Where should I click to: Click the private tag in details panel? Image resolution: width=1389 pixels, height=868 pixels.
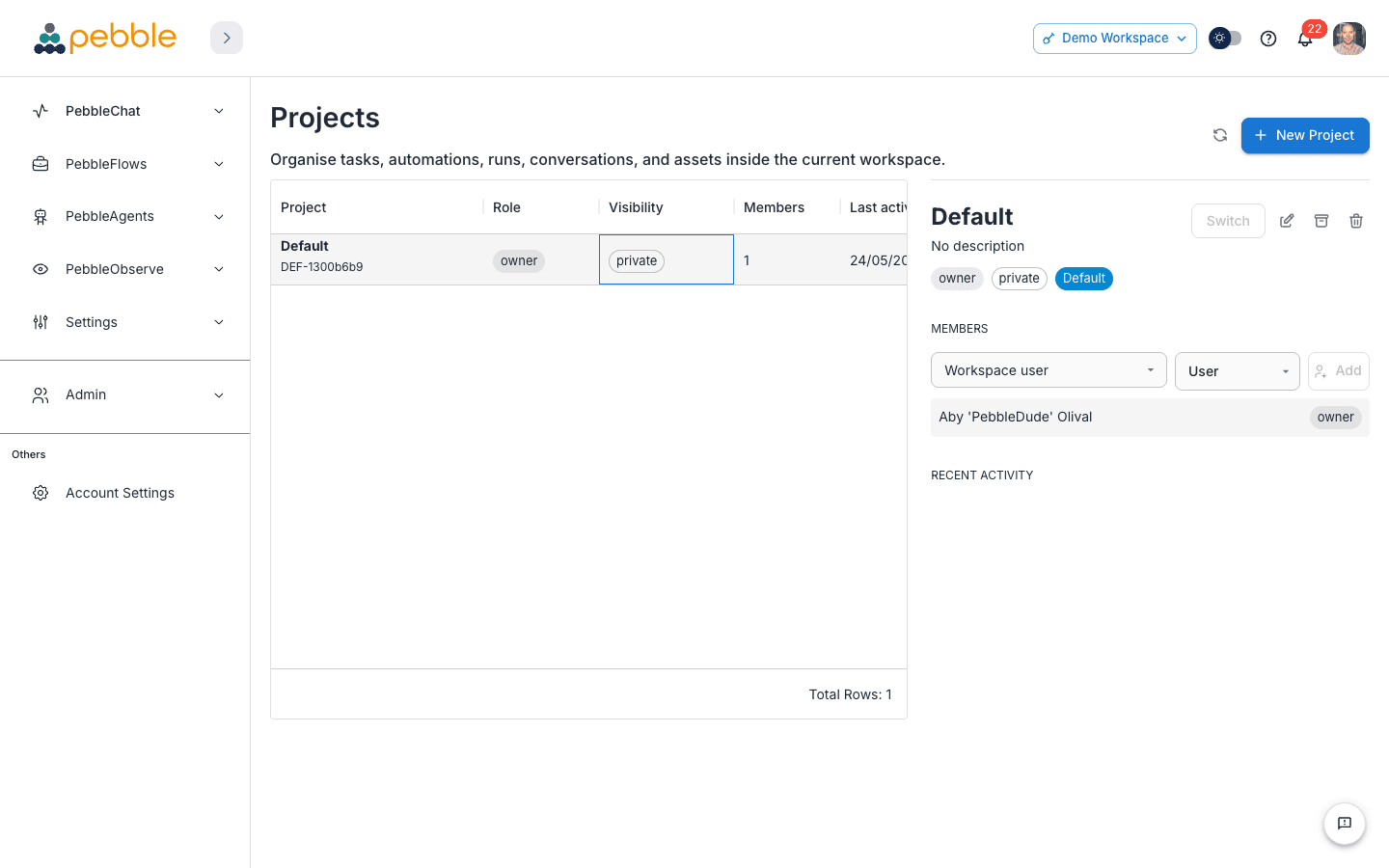pos(1020,279)
